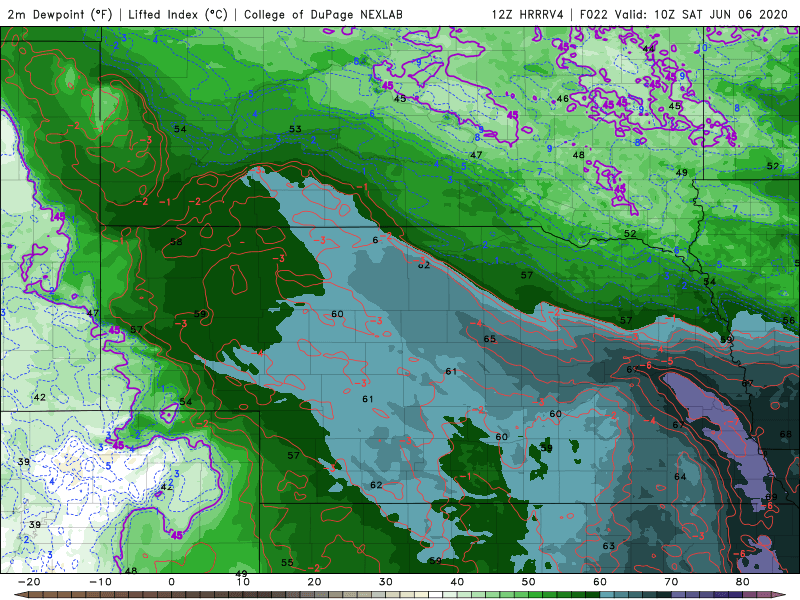
Task: Click the black 46 dewpoint value on map
Action: click(x=563, y=99)
